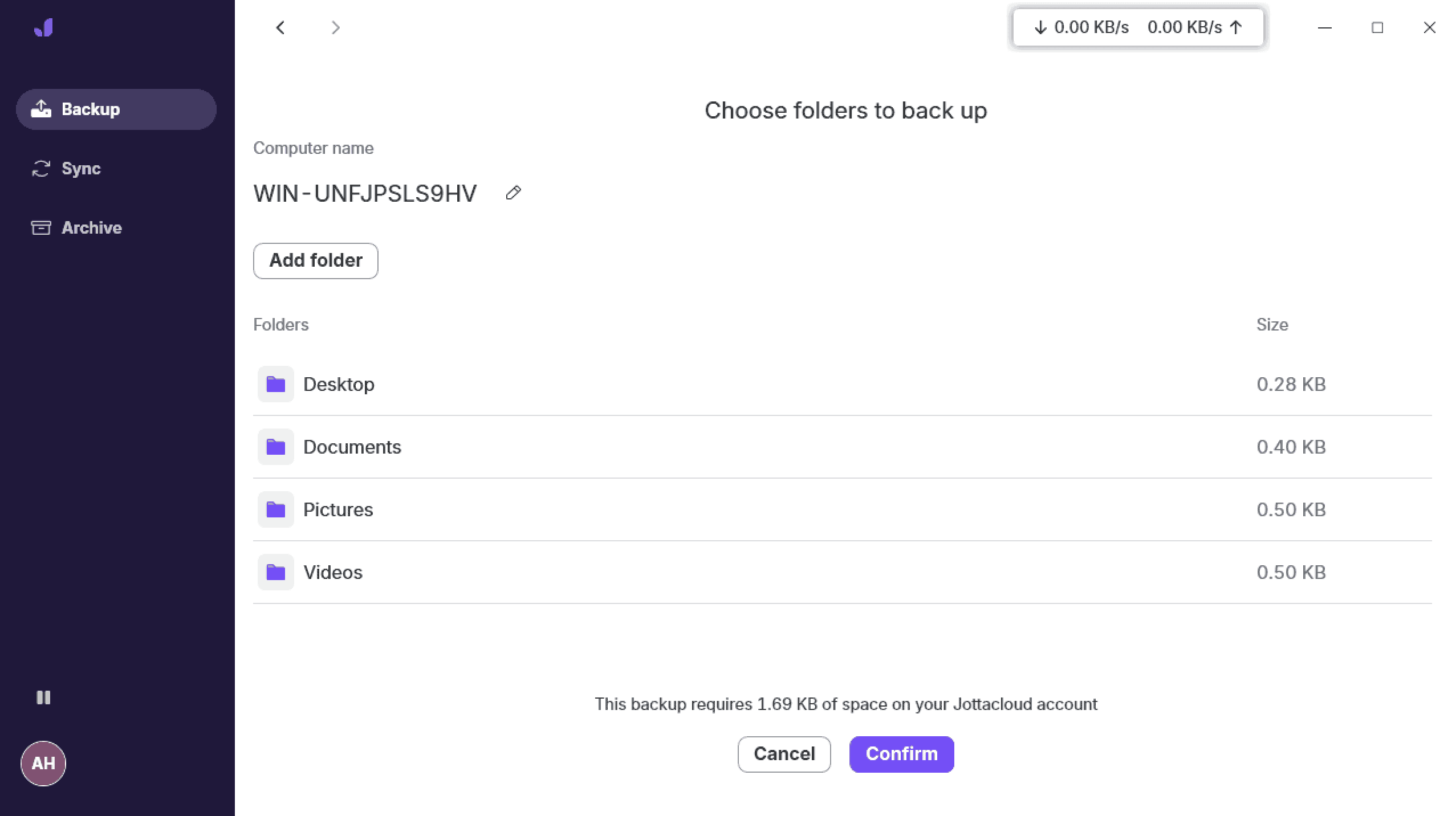The width and height of the screenshot is (1456, 816).
Task: Go back with the left arrow
Action: 280,27
